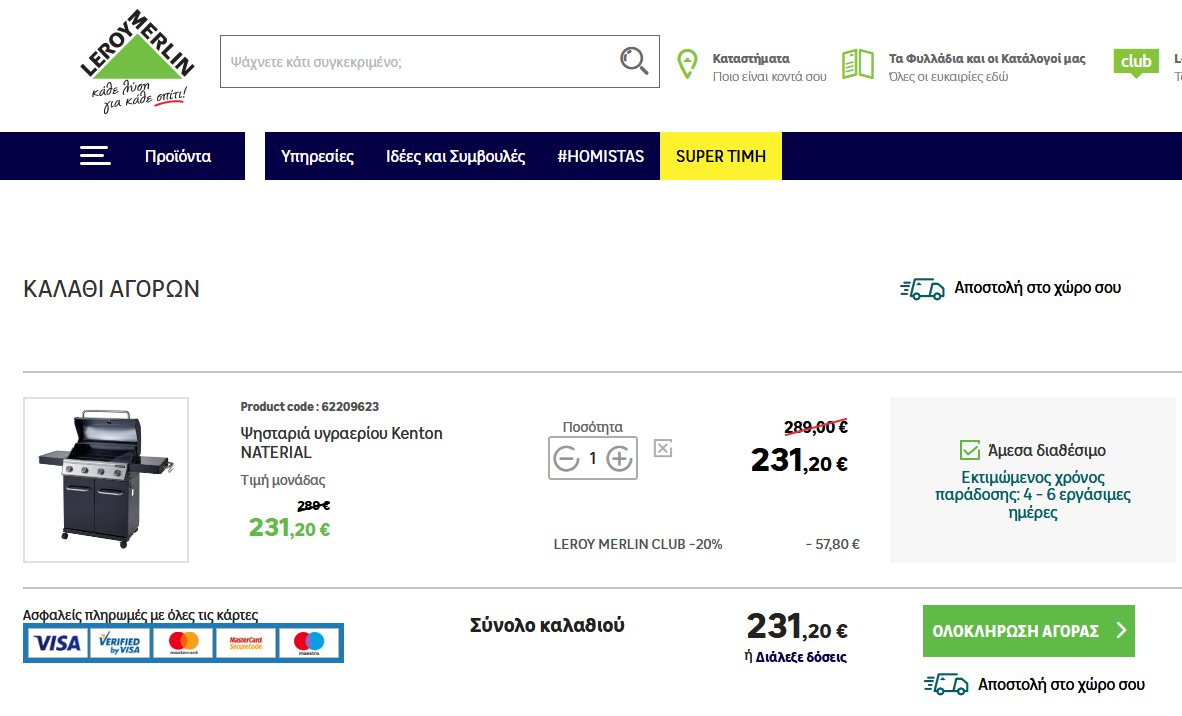Open the Leroy Merlin logo homepage
The image size is (1182, 716).
click(137, 61)
